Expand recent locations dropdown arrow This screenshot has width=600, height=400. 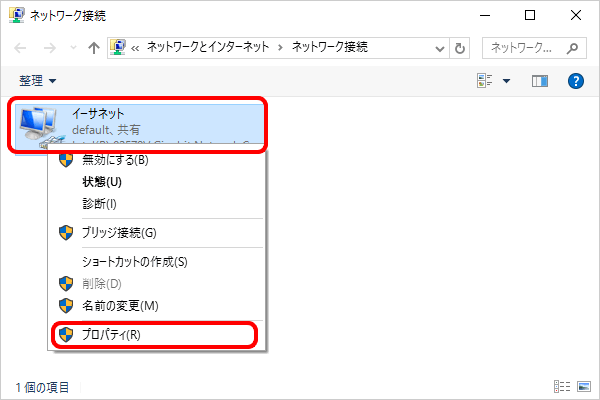pyautogui.click(x=72, y=47)
